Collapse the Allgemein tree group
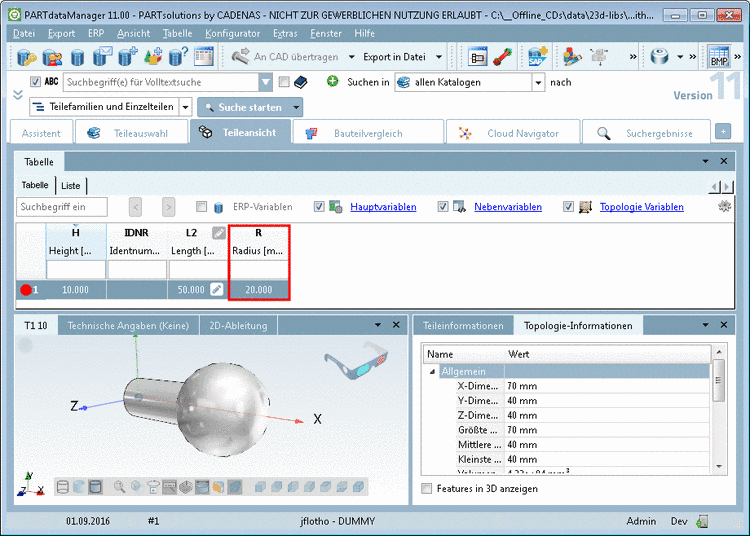 432,372
